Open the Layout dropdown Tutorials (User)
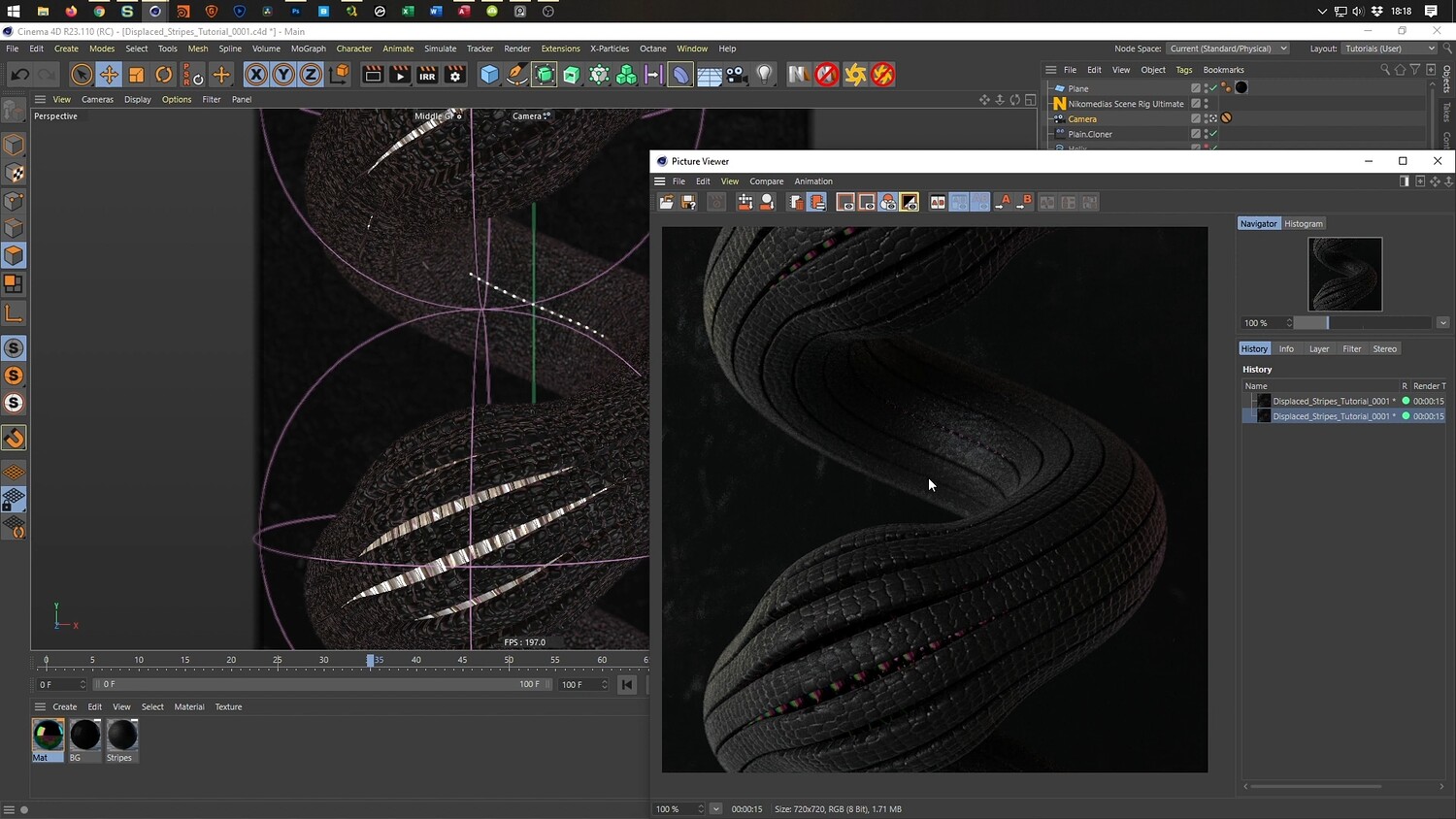 point(1389,49)
